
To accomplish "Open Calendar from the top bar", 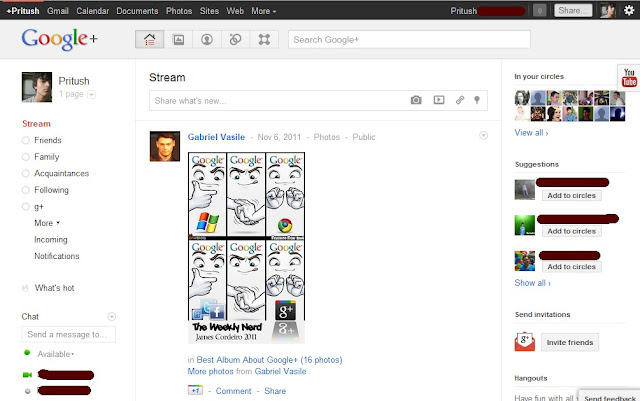I will pyautogui.click(x=93, y=11).
